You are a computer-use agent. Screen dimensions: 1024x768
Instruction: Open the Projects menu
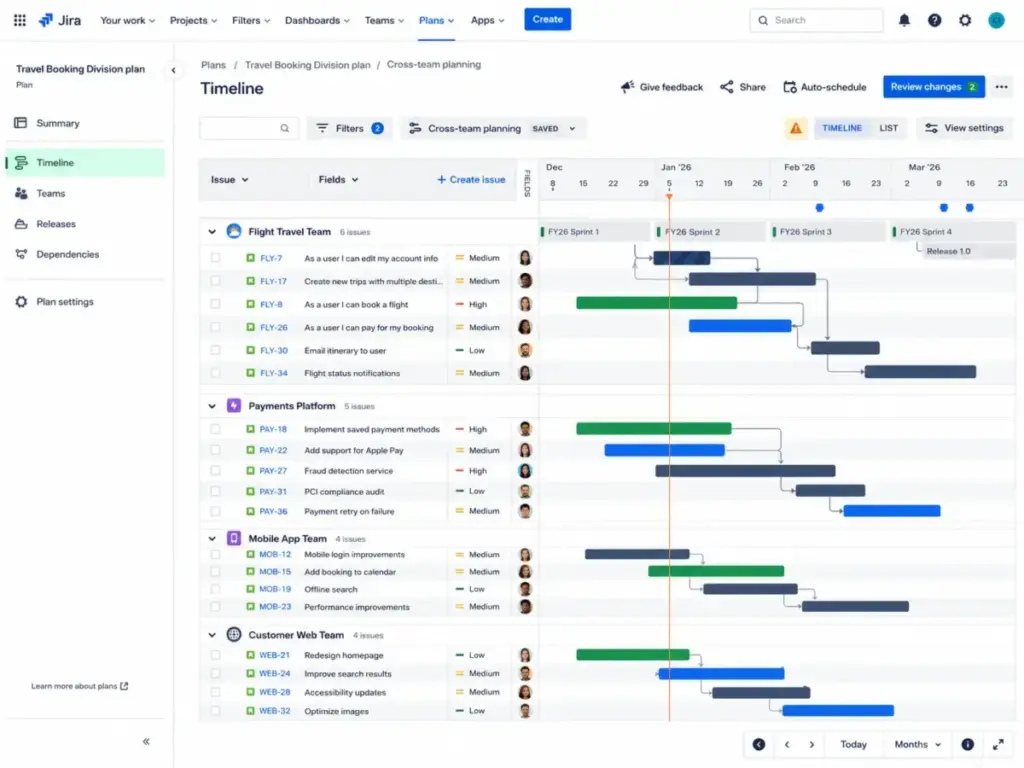coord(193,20)
